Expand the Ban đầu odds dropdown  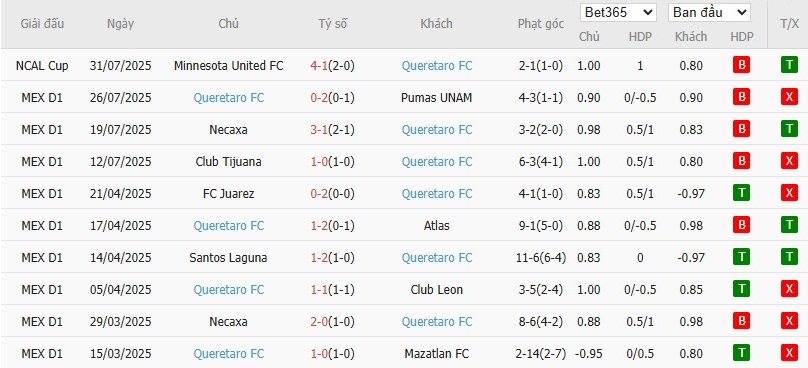pyautogui.click(x=709, y=12)
